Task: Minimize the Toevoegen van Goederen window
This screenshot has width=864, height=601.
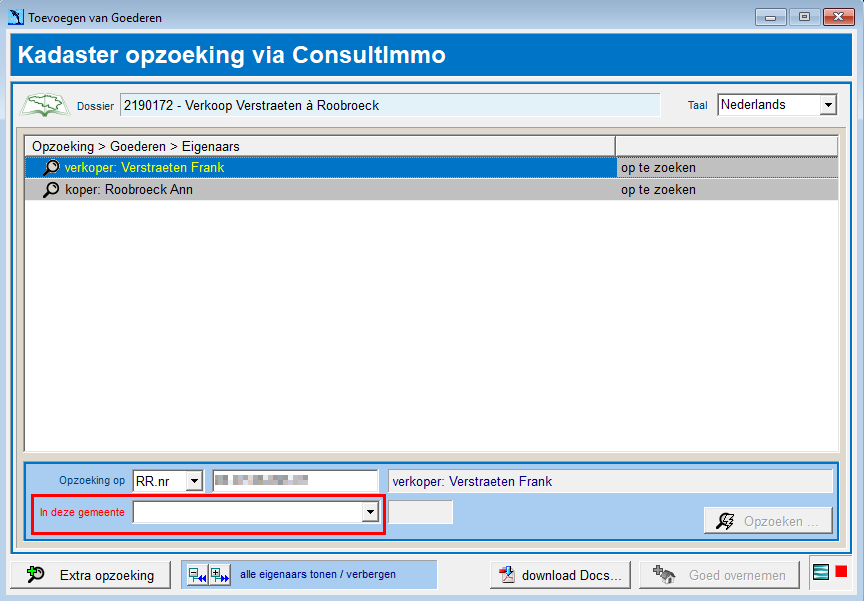Action: 770,17
